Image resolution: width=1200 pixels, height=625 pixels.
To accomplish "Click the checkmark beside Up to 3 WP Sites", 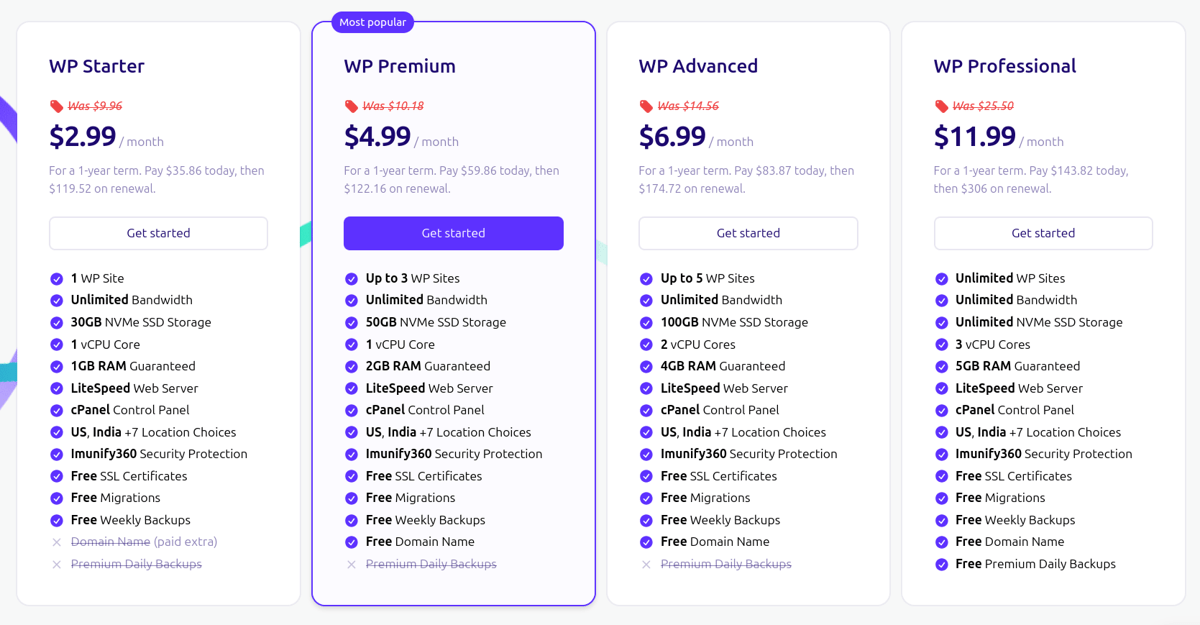I will coord(352,279).
